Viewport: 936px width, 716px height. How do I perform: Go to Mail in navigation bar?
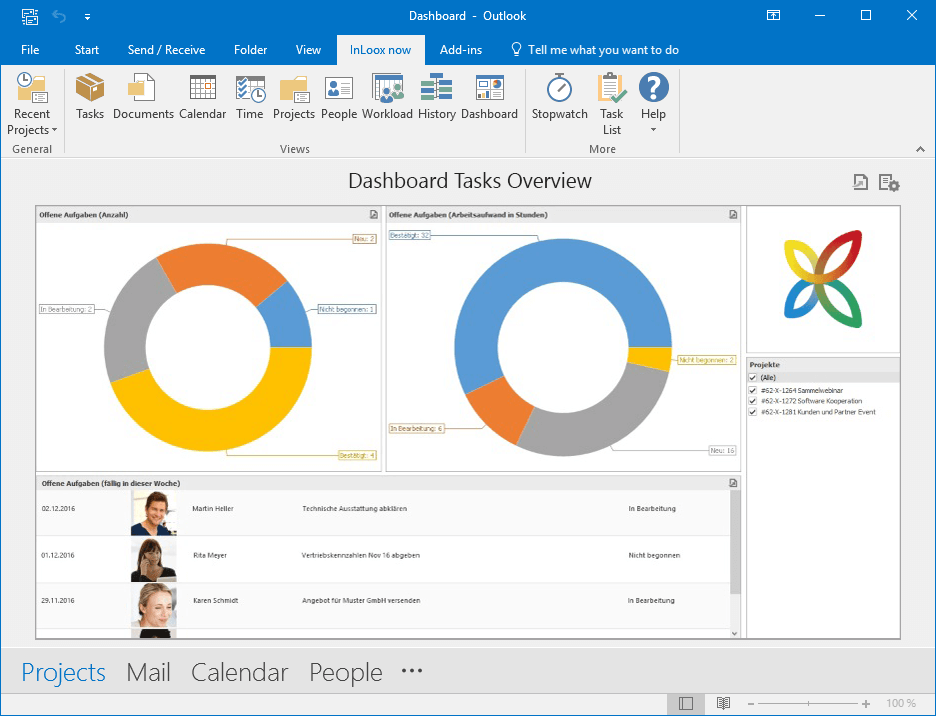point(148,672)
